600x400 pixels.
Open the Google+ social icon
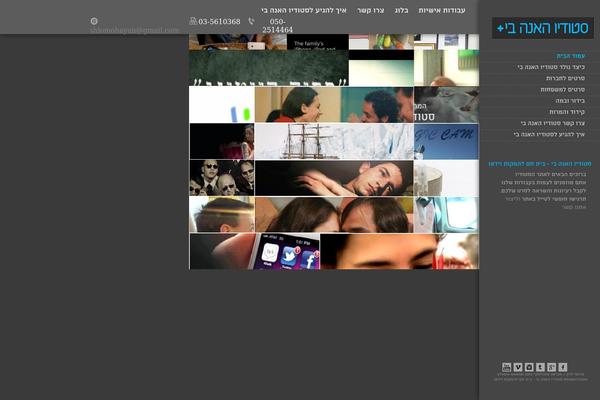(551, 367)
